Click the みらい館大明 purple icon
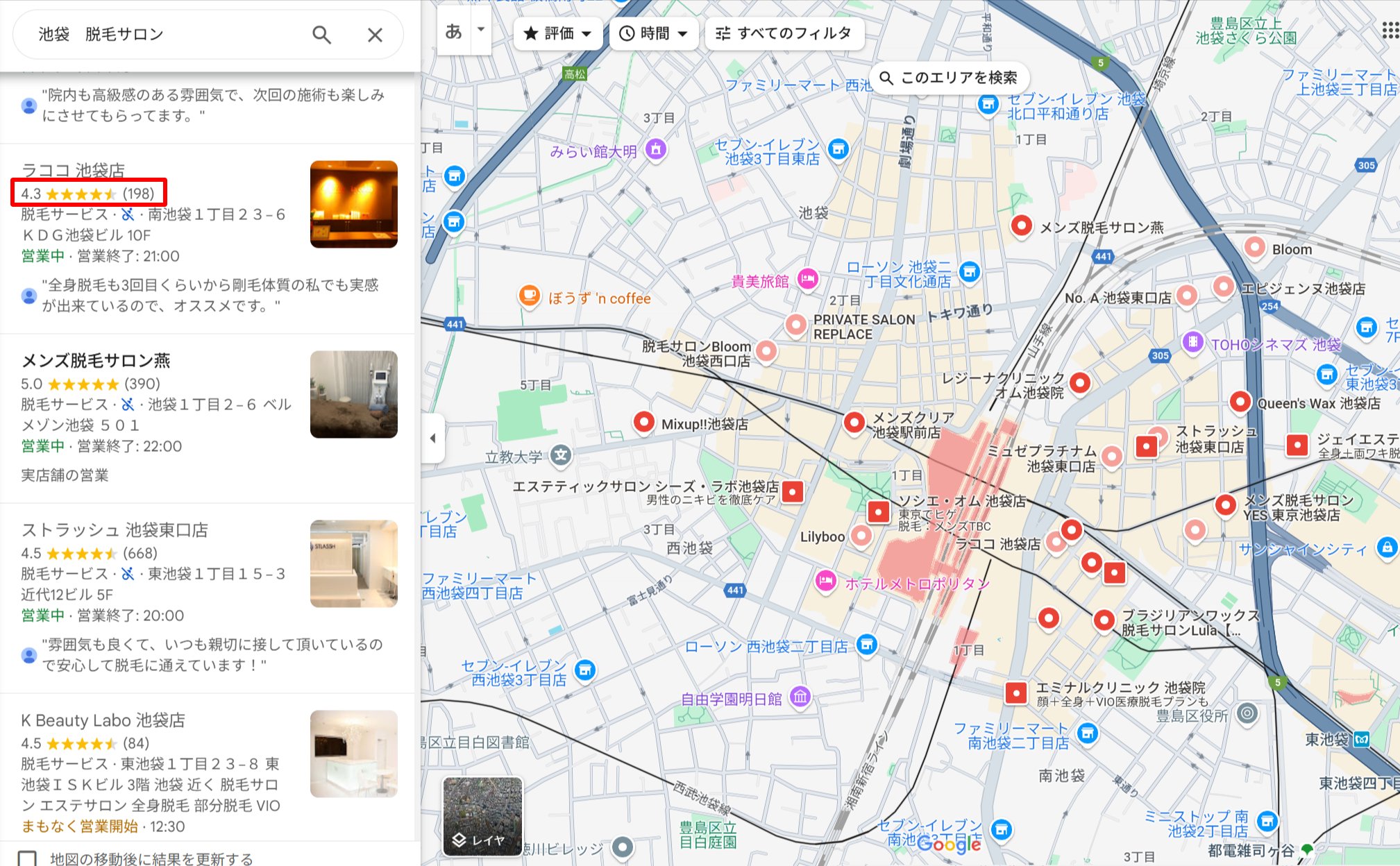1400x866 pixels. click(x=656, y=148)
